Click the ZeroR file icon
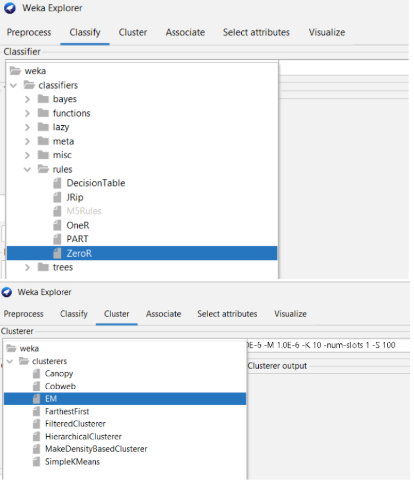Viewport: 414px width, 485px height. click(x=57, y=253)
